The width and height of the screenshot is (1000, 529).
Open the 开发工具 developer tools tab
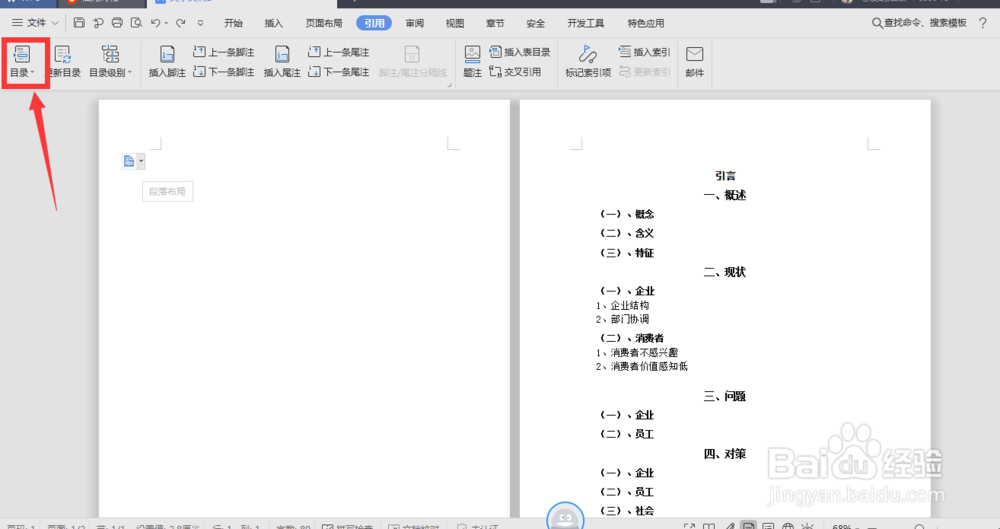(x=585, y=23)
